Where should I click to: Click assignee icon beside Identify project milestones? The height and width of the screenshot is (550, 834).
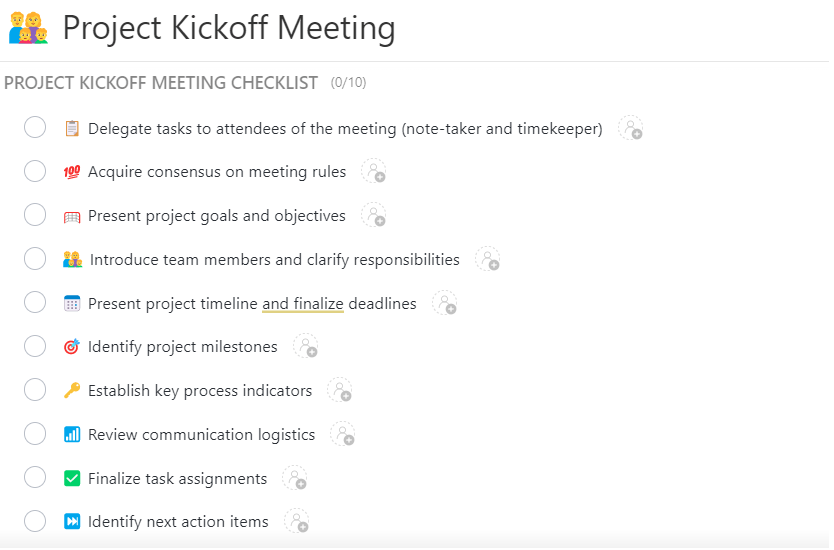305,346
